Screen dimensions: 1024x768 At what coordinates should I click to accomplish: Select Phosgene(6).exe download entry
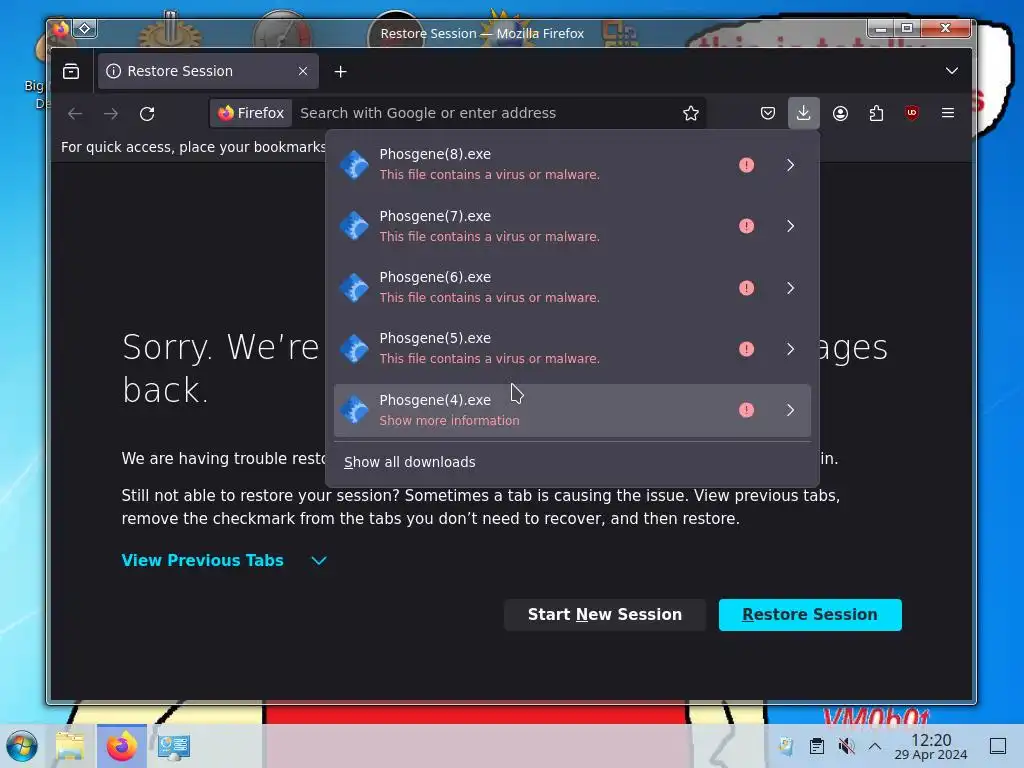point(572,287)
